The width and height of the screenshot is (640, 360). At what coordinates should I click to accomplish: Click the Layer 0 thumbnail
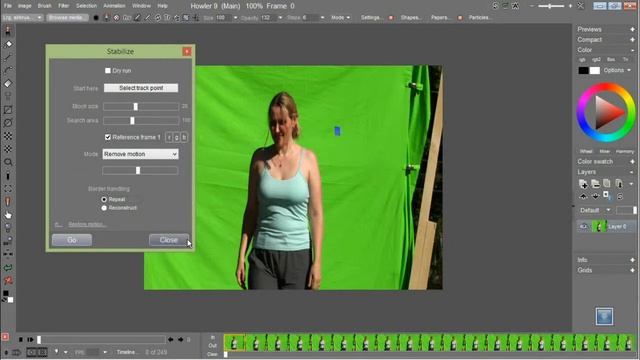(x=599, y=227)
